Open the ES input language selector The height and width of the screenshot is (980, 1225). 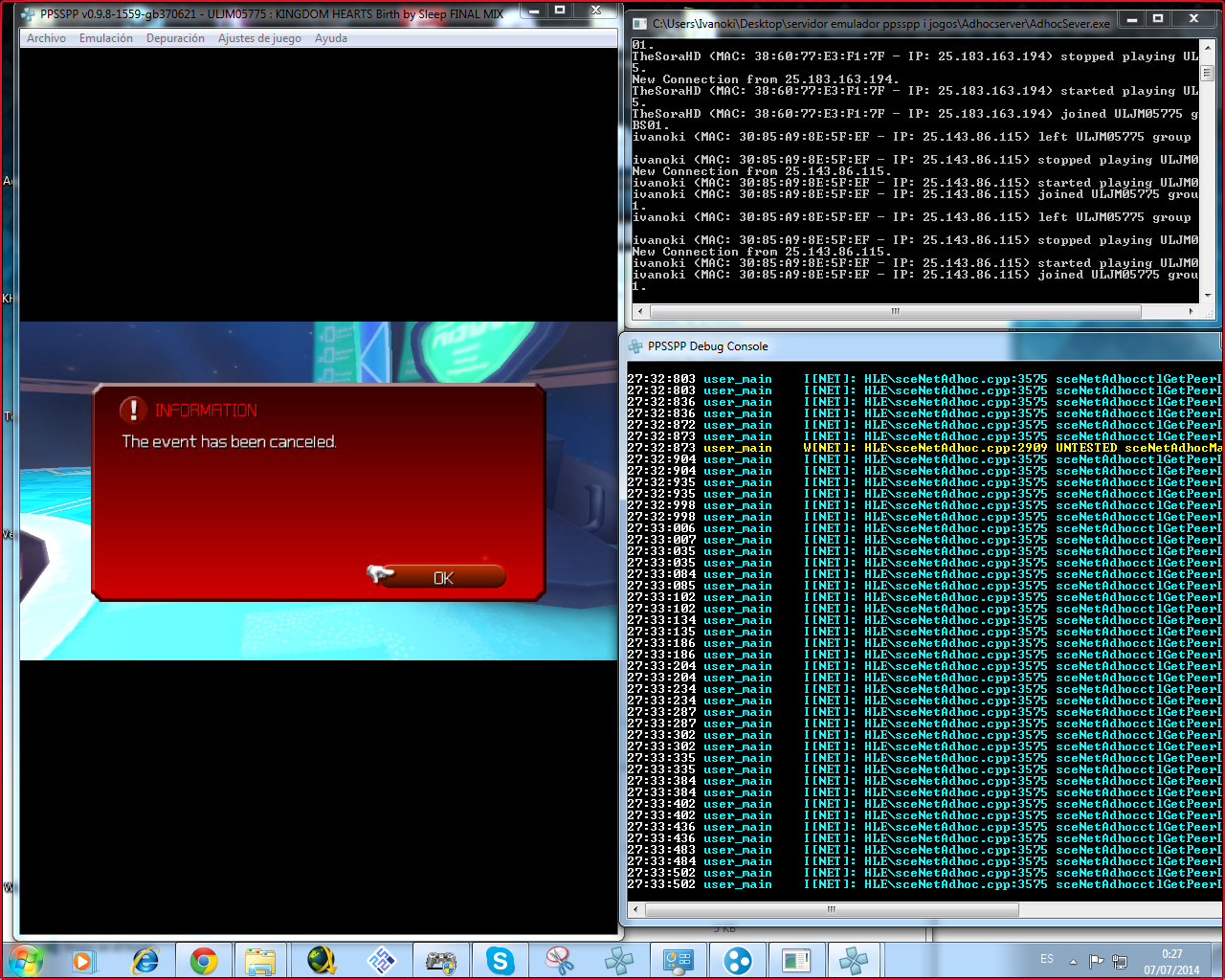[1047, 959]
